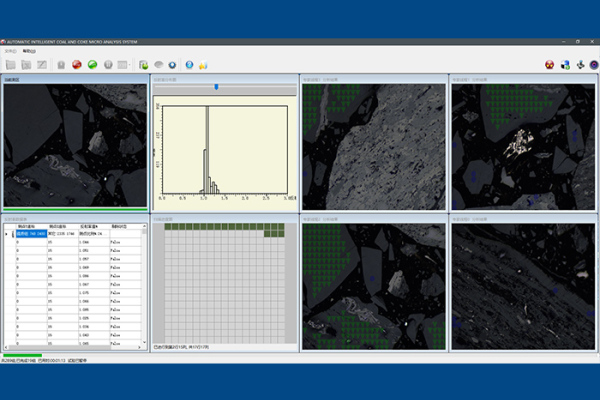
Task: Click the radiation warning icon at top right
Action: [549, 65]
